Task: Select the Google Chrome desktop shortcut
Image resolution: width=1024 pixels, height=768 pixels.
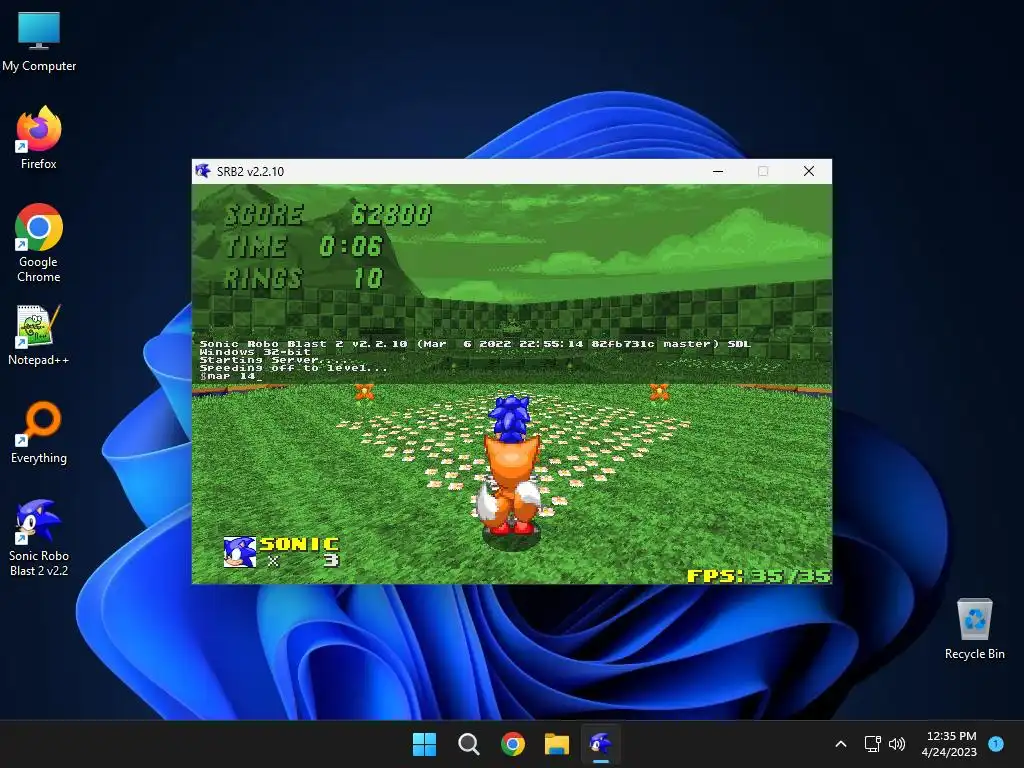Action: [39, 243]
